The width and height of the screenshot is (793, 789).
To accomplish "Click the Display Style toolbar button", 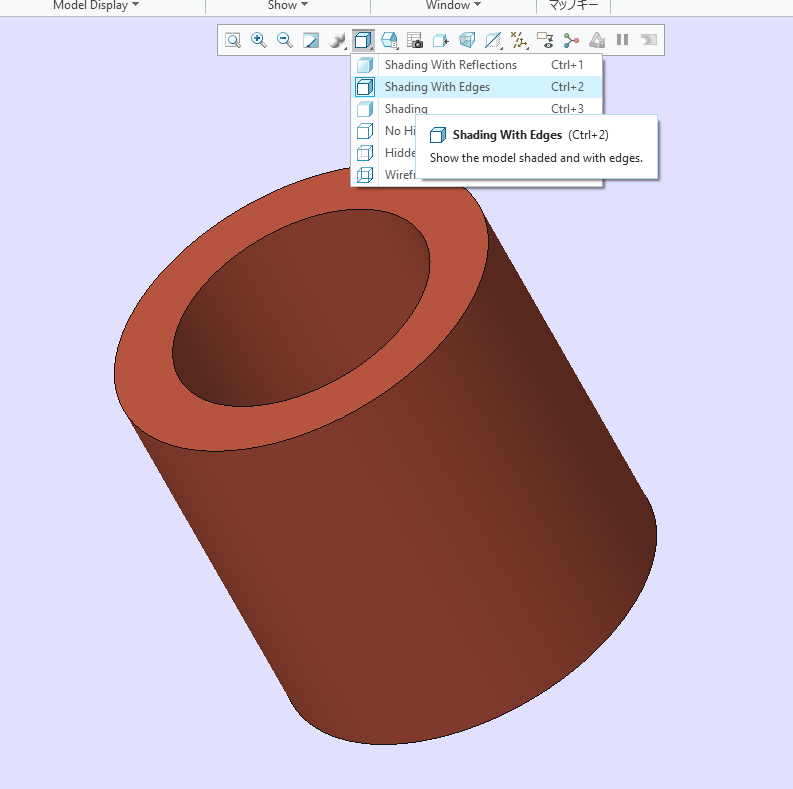I will [363, 41].
